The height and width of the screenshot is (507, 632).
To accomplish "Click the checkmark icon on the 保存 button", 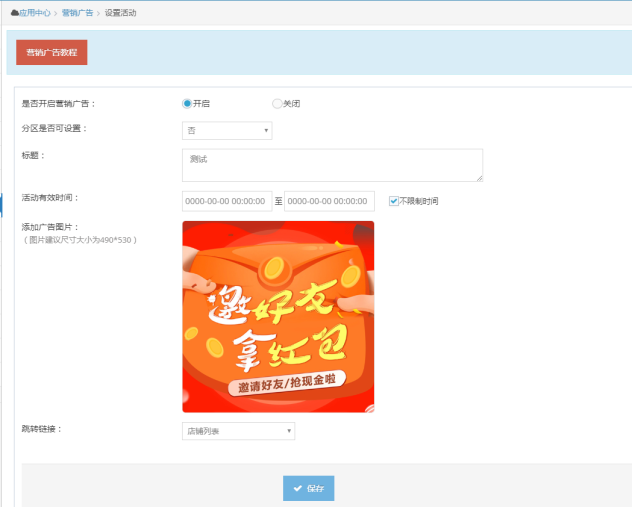I will tap(298, 488).
